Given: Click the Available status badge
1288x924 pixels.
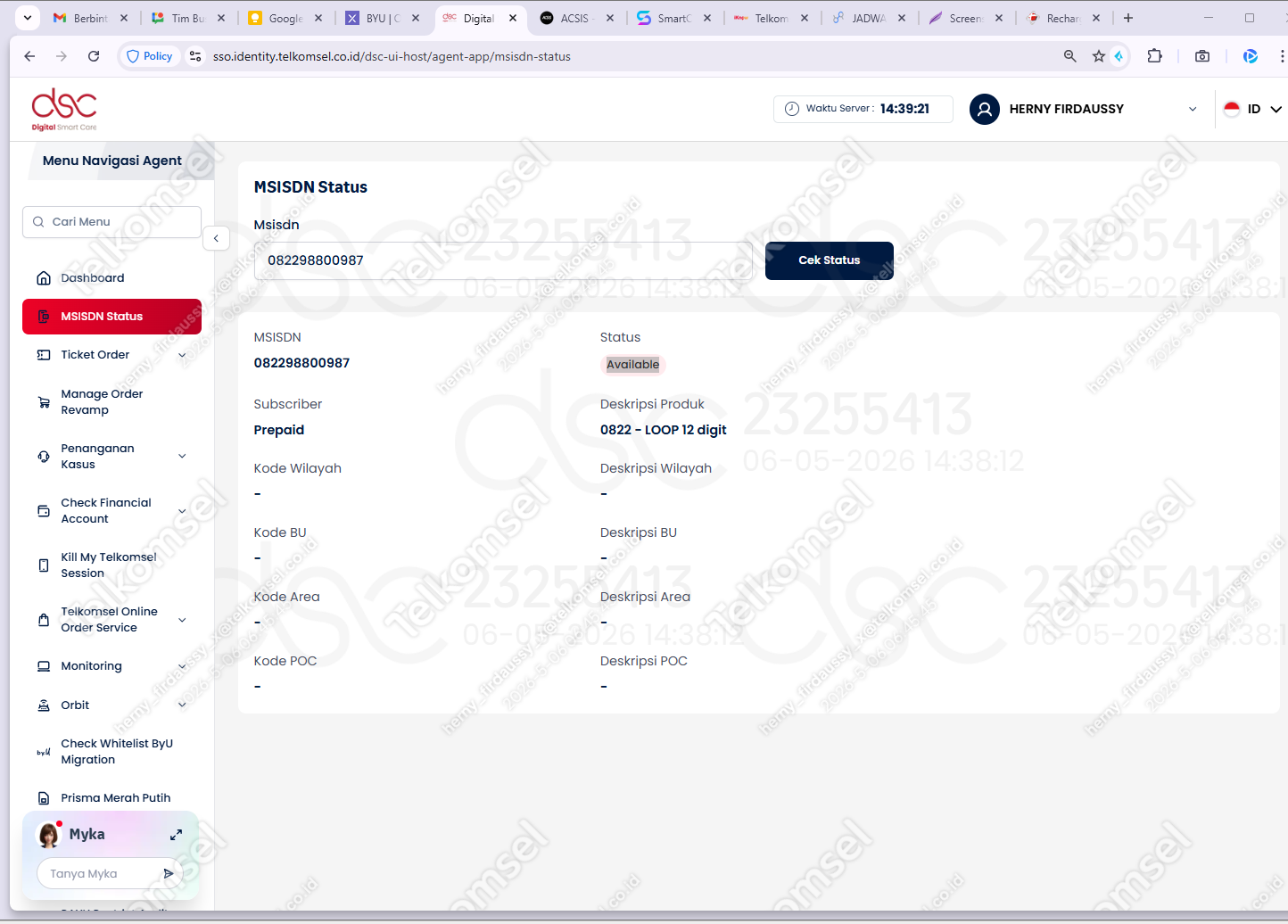Looking at the screenshot, I should coord(633,364).
